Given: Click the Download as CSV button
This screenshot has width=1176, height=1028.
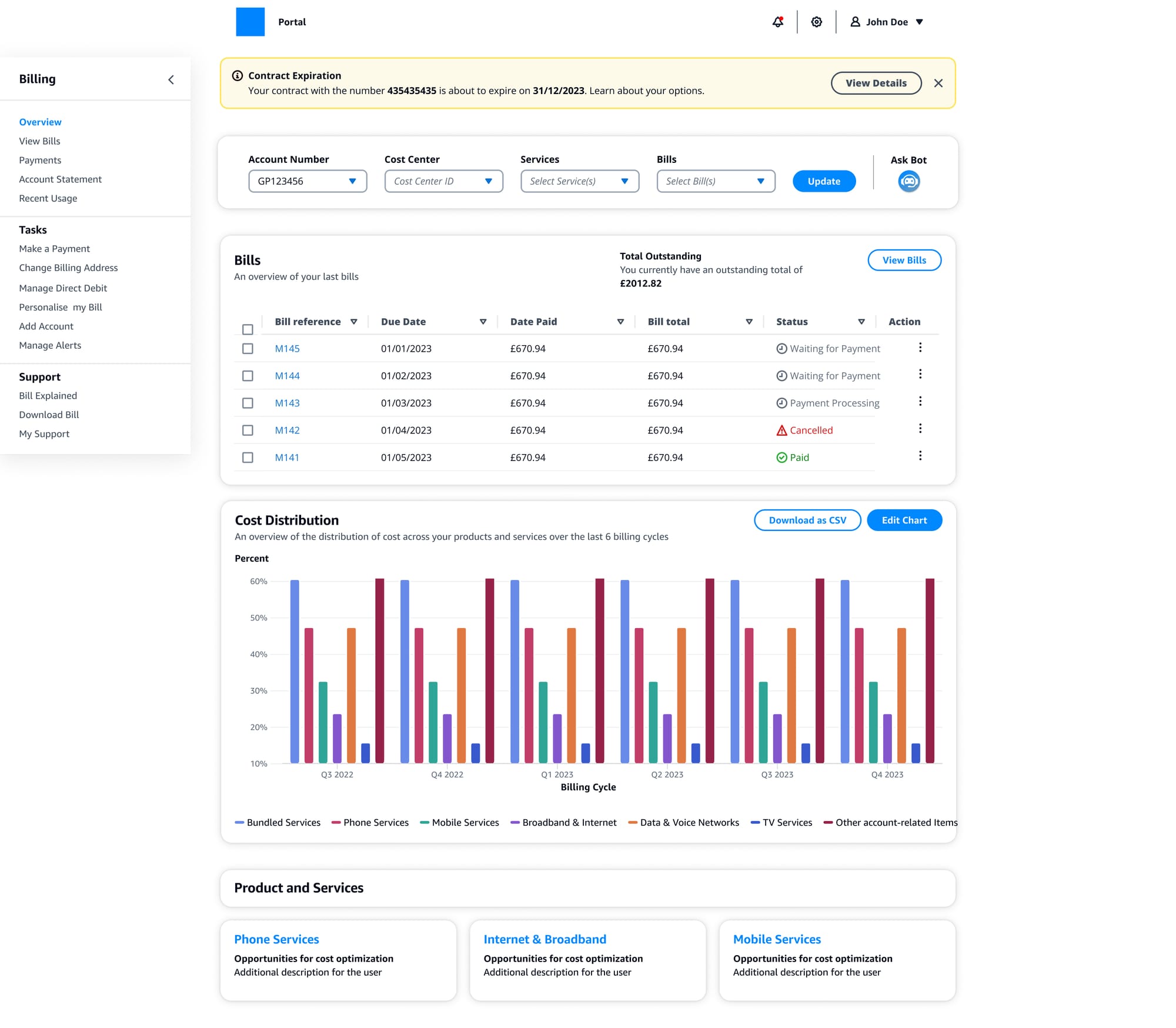Looking at the screenshot, I should tap(807, 520).
